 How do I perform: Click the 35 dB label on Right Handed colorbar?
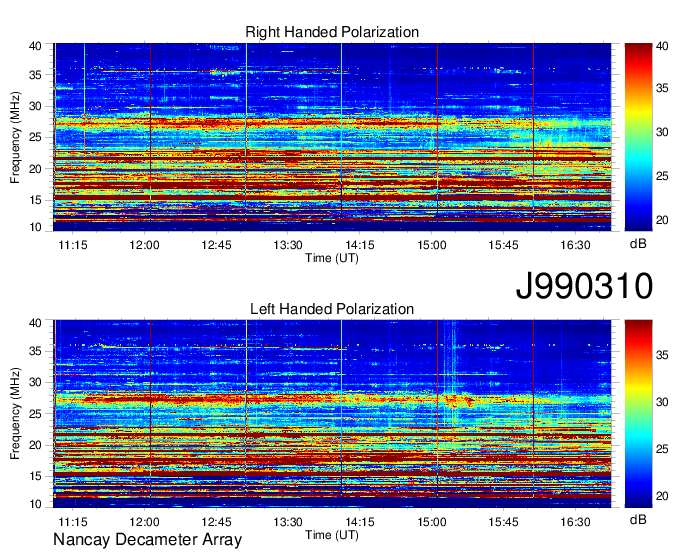662,88
